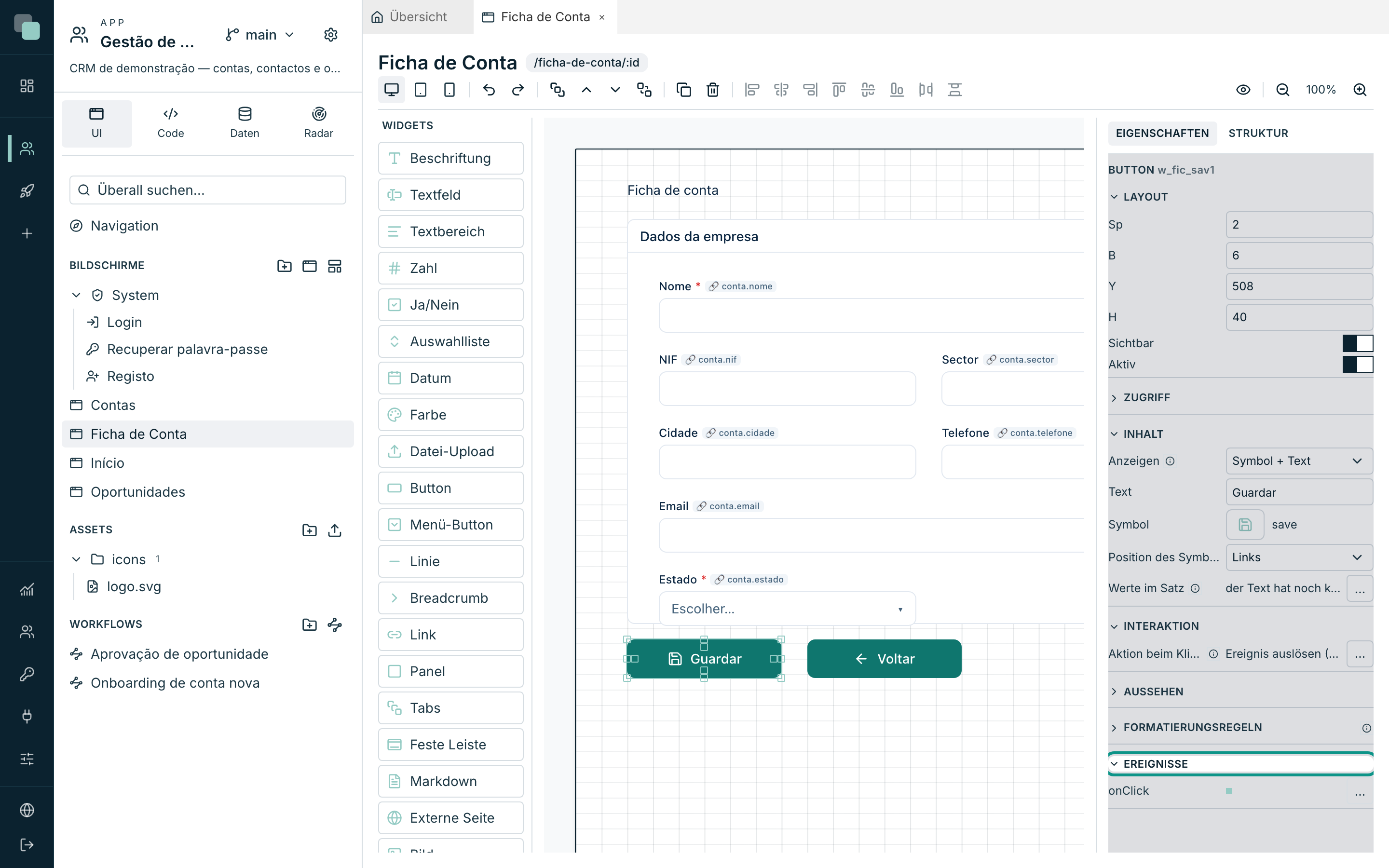Add Button widget from palette

pos(450,488)
